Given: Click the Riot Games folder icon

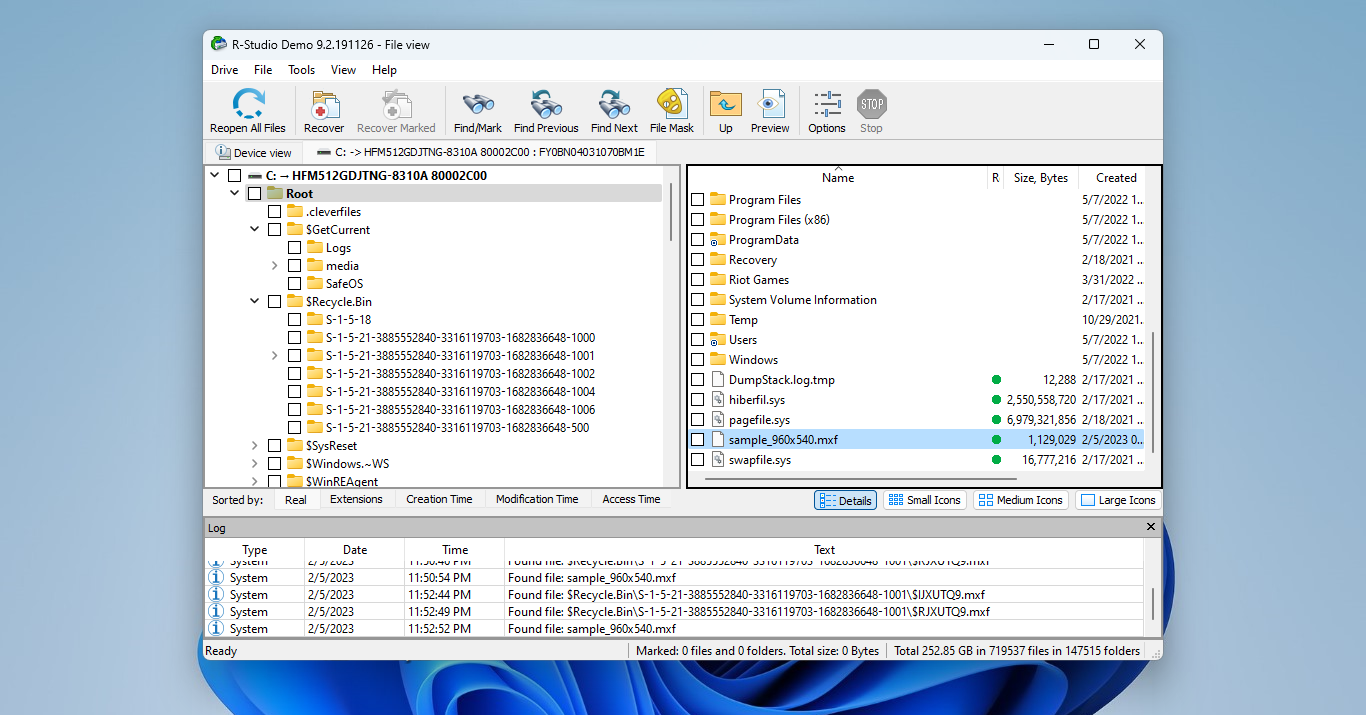Looking at the screenshot, I should pos(718,280).
